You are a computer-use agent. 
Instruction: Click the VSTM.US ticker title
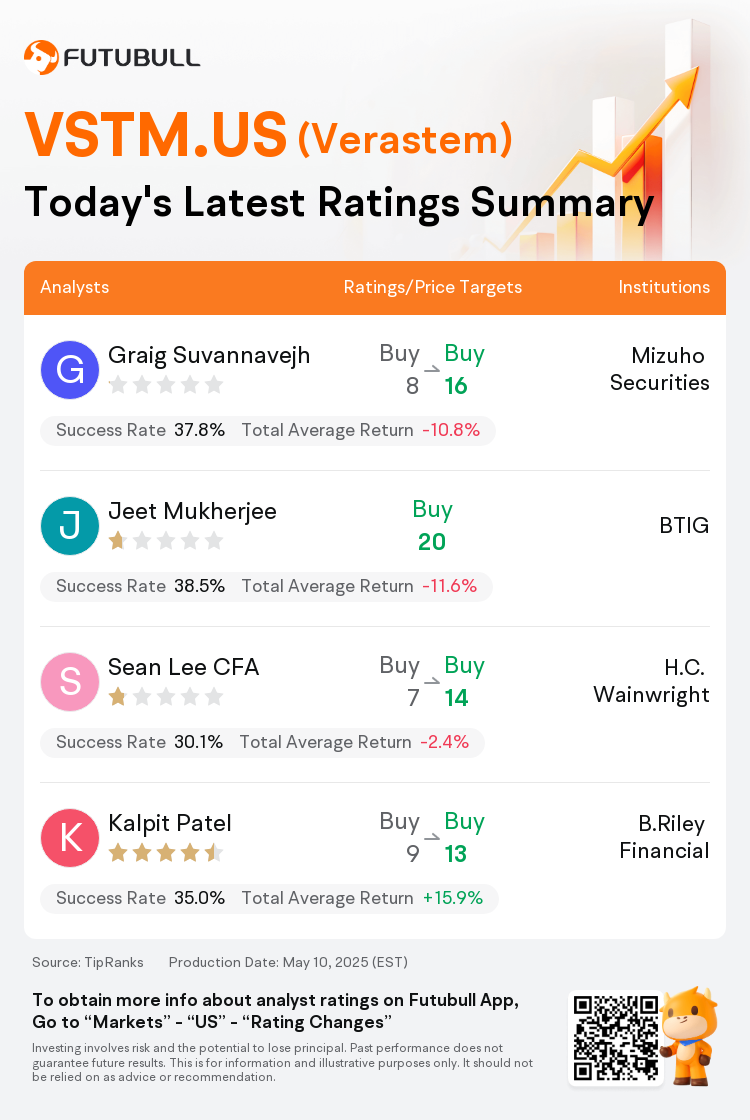(x=156, y=134)
